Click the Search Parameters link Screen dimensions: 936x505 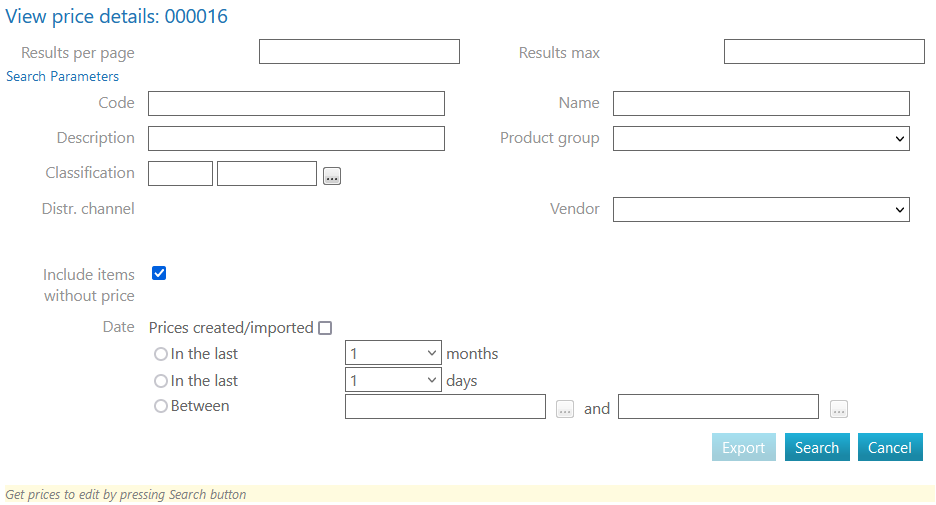62,77
